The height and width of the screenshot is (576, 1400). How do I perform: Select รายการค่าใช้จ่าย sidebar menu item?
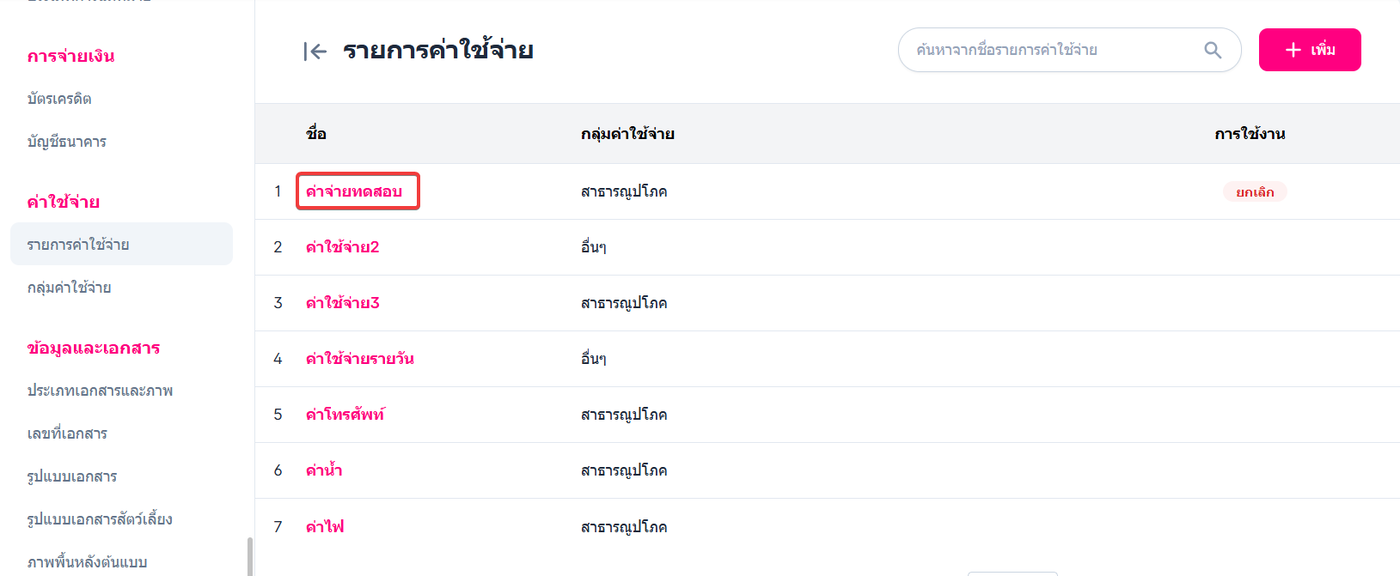[78, 245]
